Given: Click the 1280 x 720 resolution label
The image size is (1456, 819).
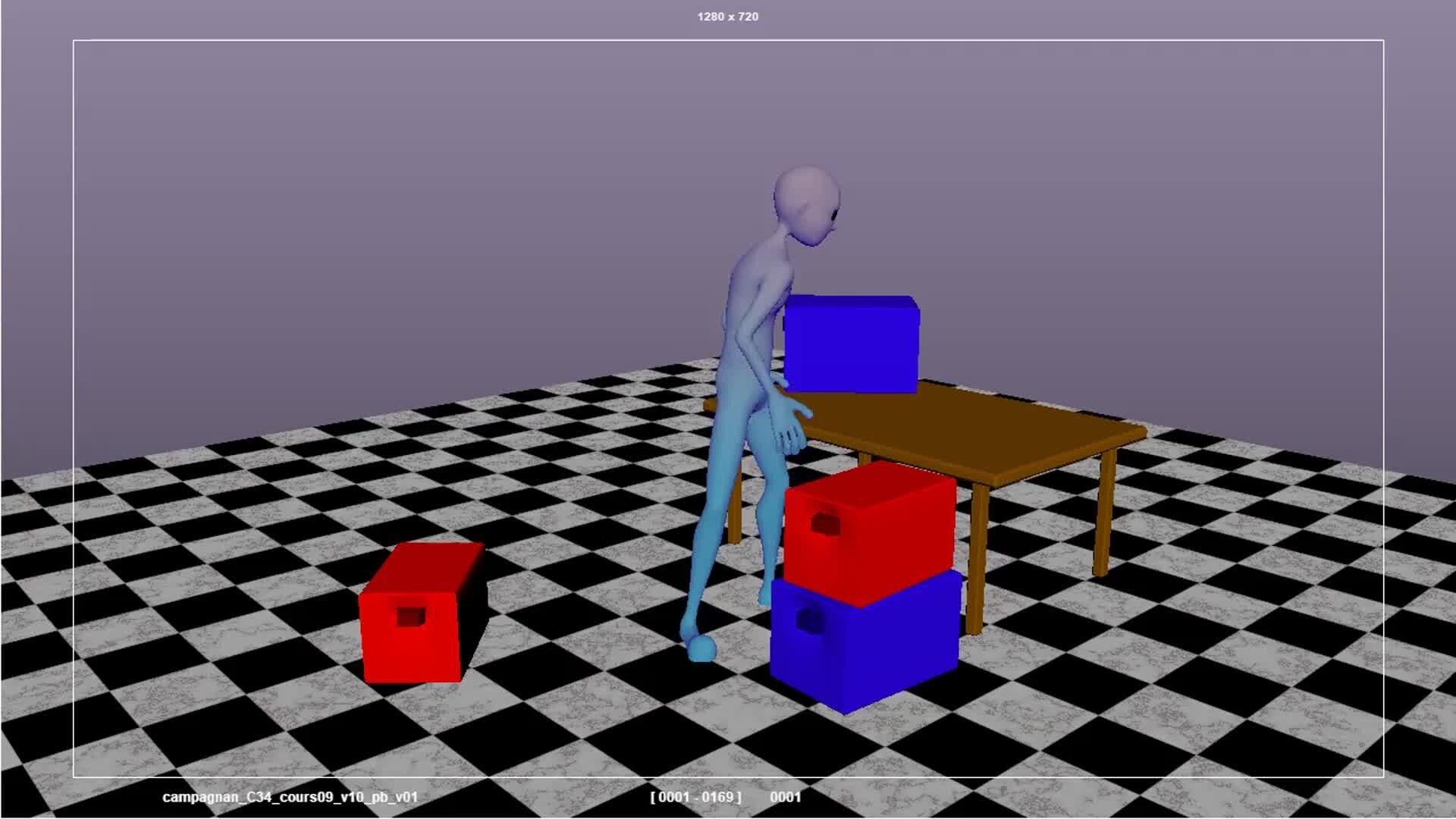Looking at the screenshot, I should [727, 17].
